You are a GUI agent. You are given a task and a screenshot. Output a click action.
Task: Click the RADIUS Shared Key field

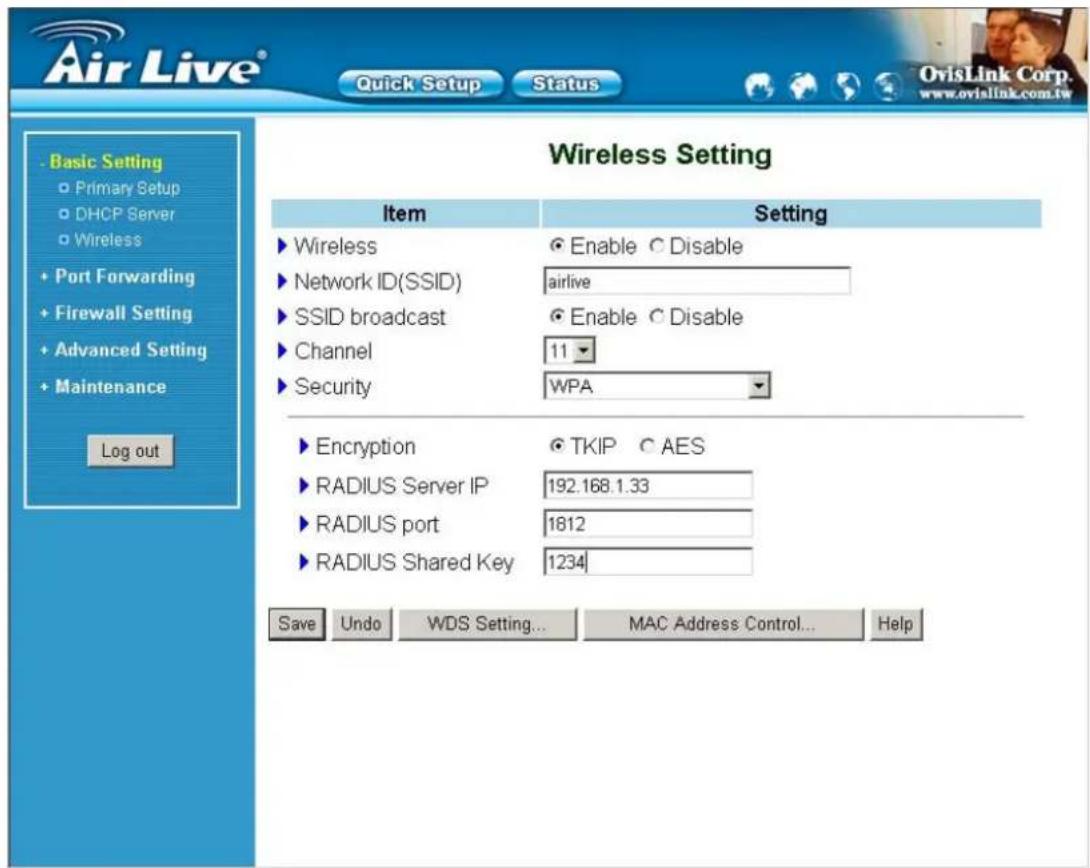647,562
